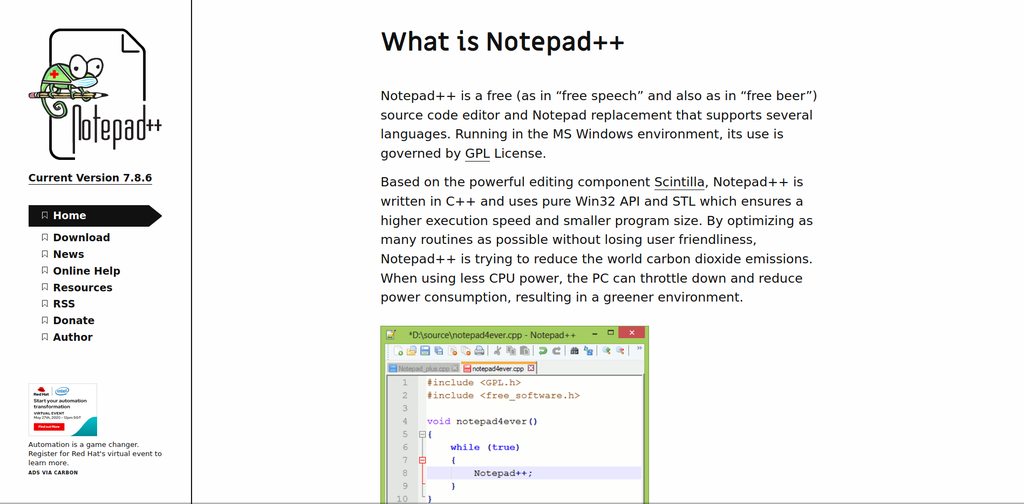Click the Cut scissors icon in the embedded screenshot

coord(498,351)
